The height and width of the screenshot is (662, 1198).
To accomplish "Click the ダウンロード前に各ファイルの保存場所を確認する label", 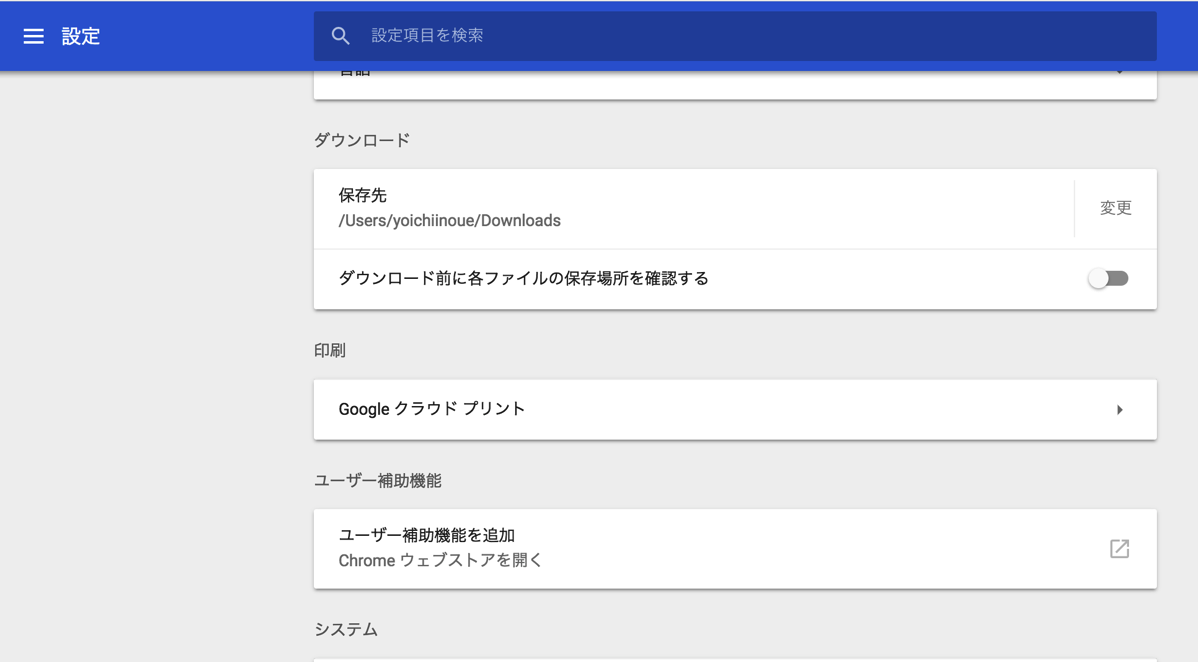I will point(523,278).
